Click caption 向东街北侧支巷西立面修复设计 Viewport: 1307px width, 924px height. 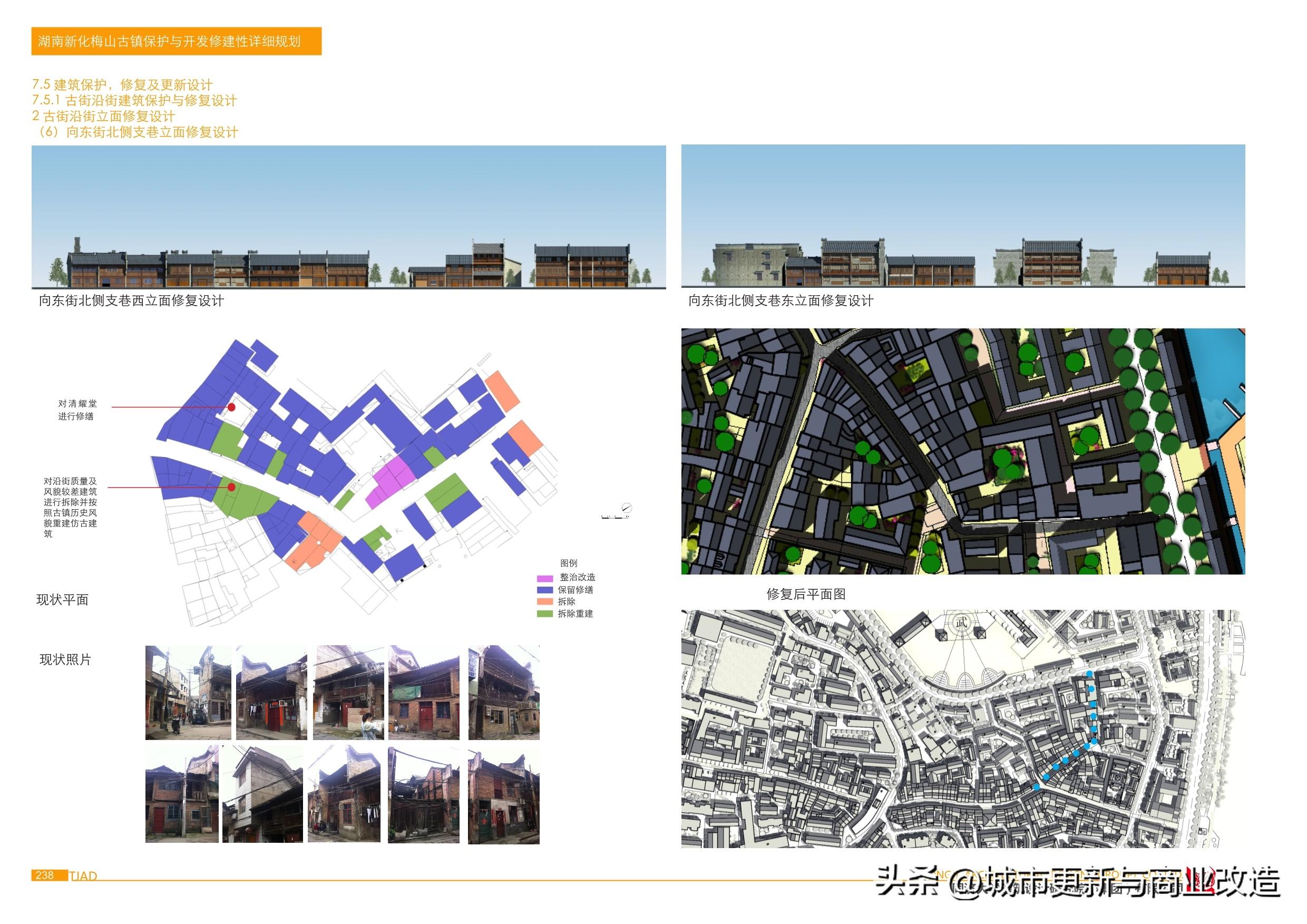click(132, 300)
